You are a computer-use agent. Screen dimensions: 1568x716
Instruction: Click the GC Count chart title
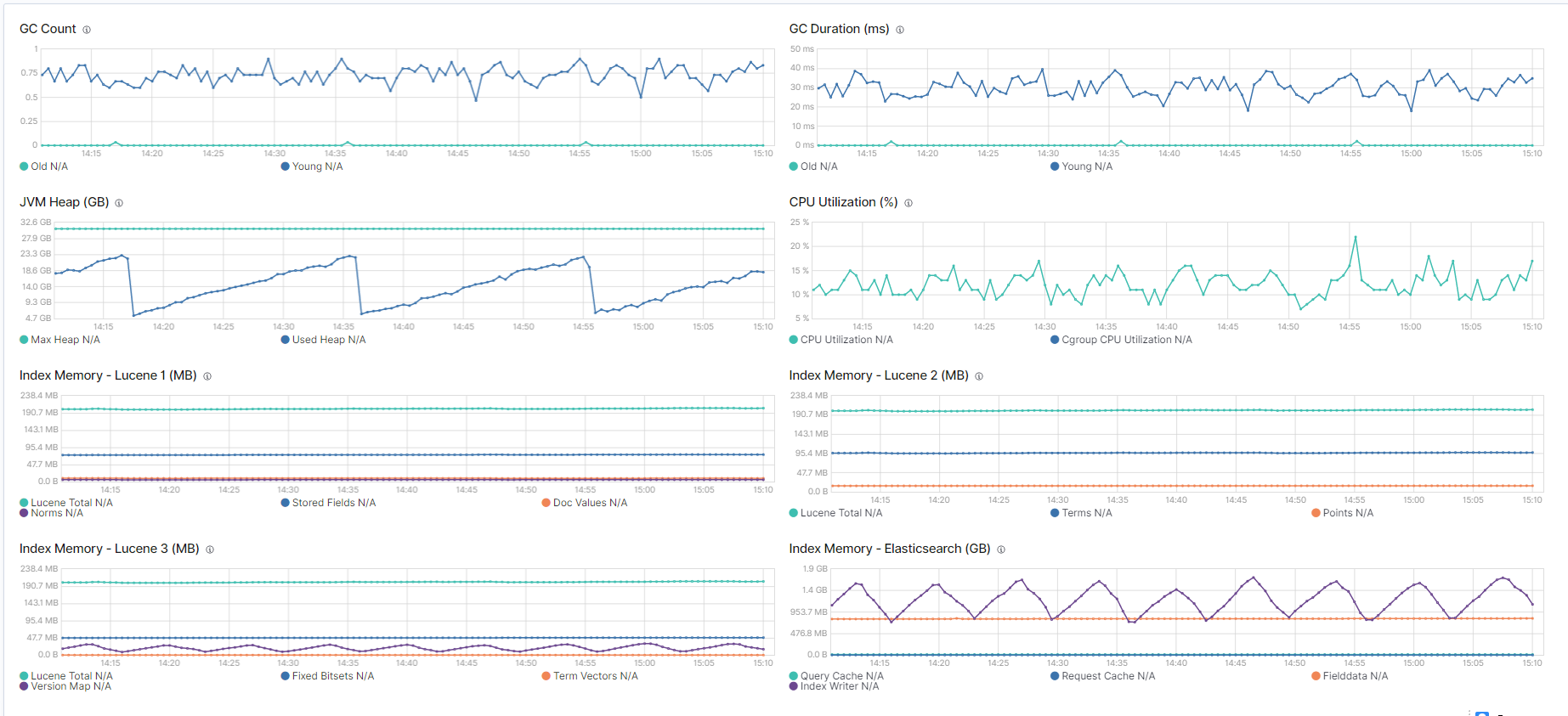[x=48, y=29]
